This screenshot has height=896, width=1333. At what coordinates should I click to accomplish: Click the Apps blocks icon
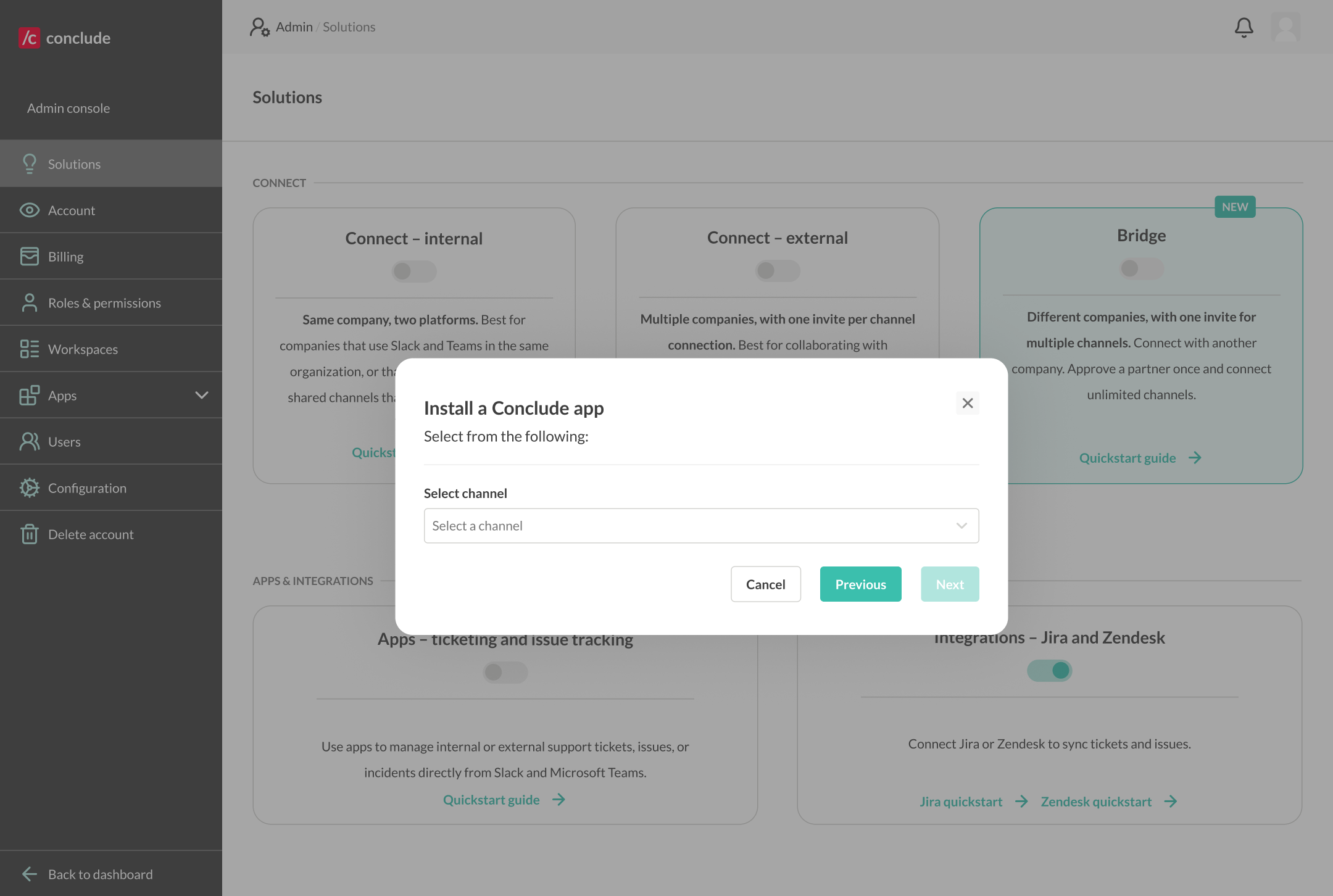click(x=29, y=395)
